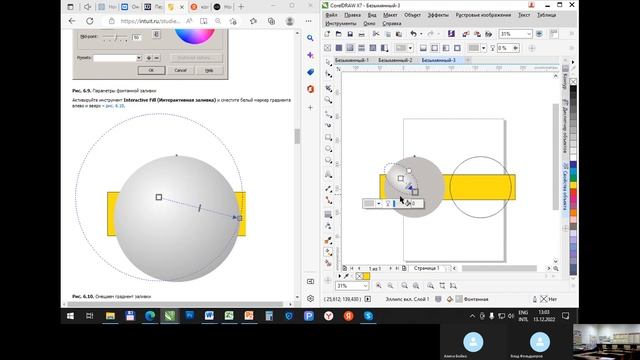
Task: Save the CorelDRAW document using the floppy disk icon
Action: 350,34
